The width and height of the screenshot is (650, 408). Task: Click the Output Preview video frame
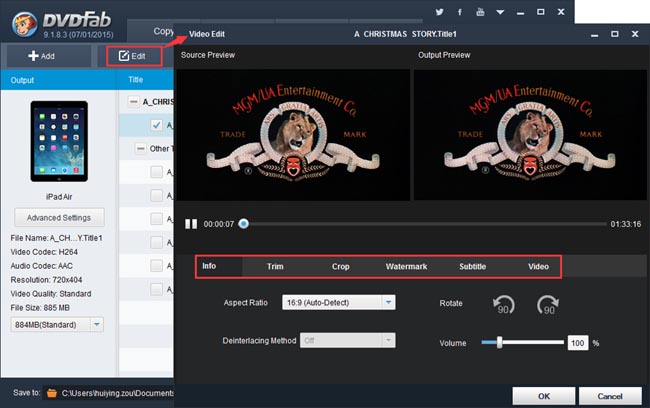tap(530, 135)
